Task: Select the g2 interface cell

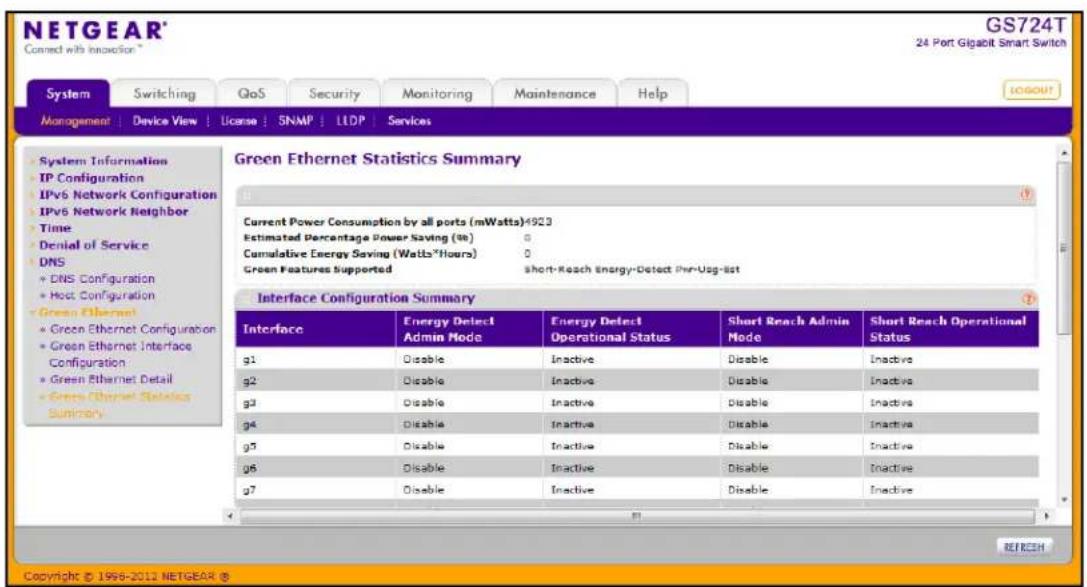Action: click(316, 380)
